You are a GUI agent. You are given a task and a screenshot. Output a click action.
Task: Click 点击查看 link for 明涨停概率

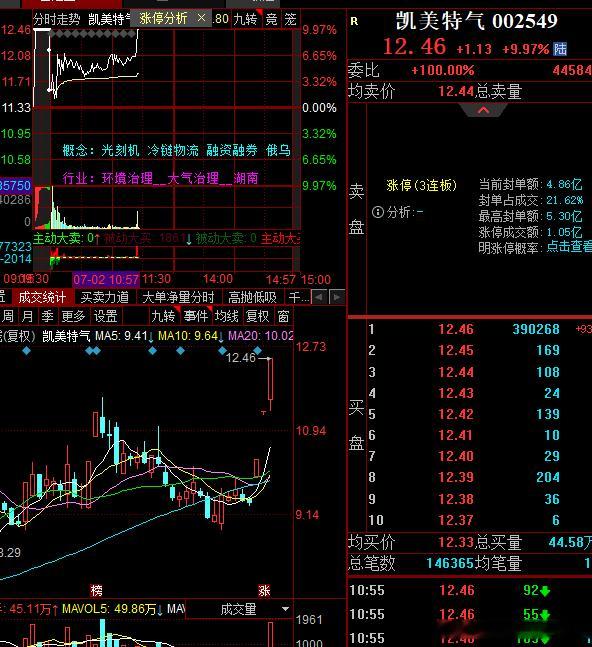point(569,247)
